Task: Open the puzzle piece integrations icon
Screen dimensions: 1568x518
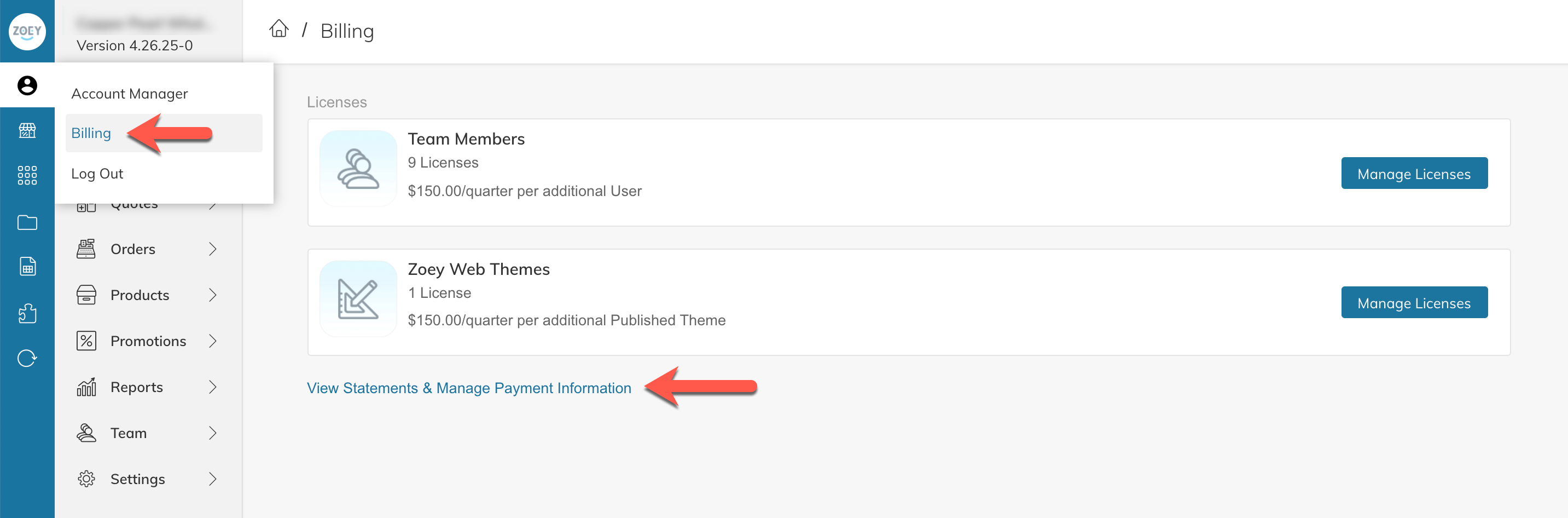Action: (x=27, y=313)
